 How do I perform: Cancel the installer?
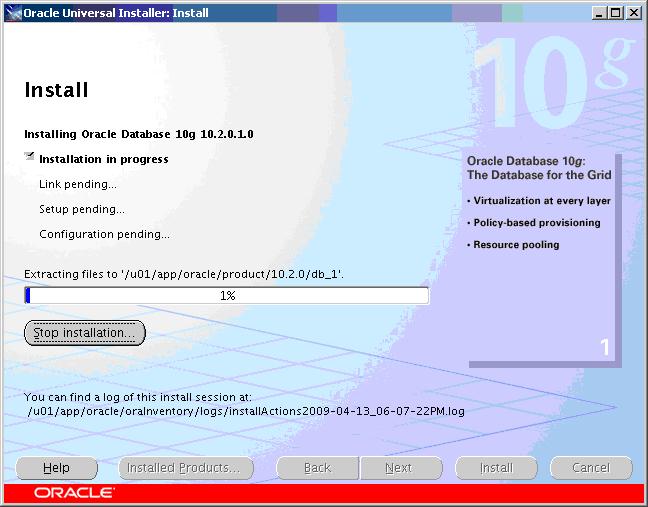point(591,468)
